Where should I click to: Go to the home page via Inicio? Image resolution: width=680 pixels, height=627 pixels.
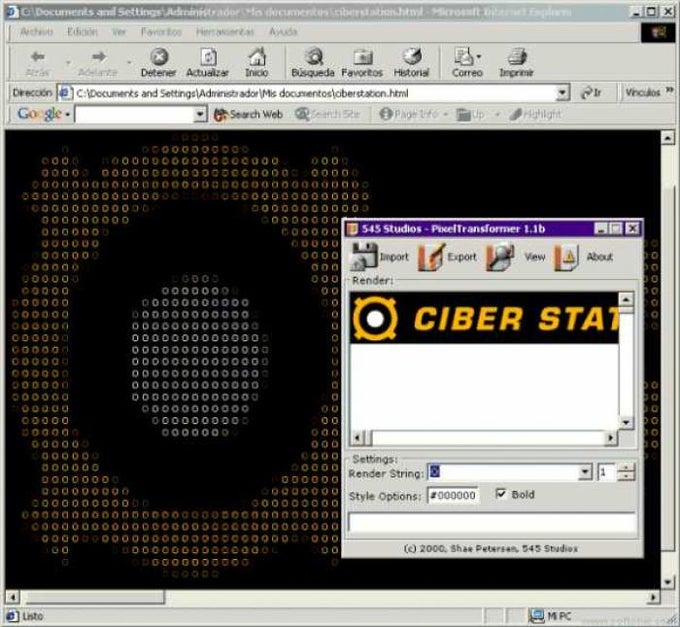tap(257, 63)
